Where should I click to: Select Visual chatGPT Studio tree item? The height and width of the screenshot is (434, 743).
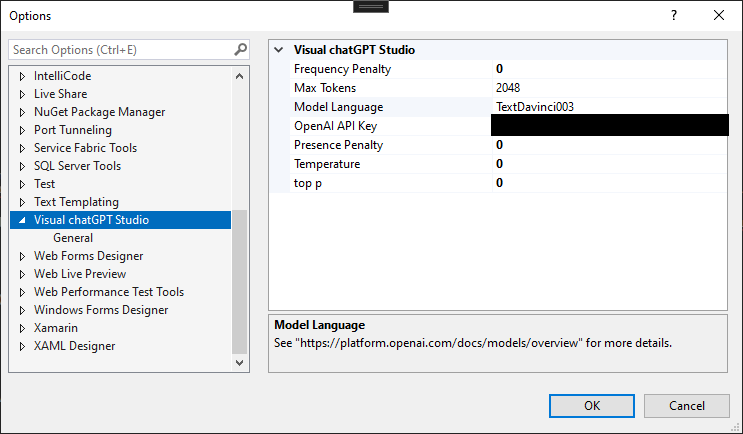point(91,220)
